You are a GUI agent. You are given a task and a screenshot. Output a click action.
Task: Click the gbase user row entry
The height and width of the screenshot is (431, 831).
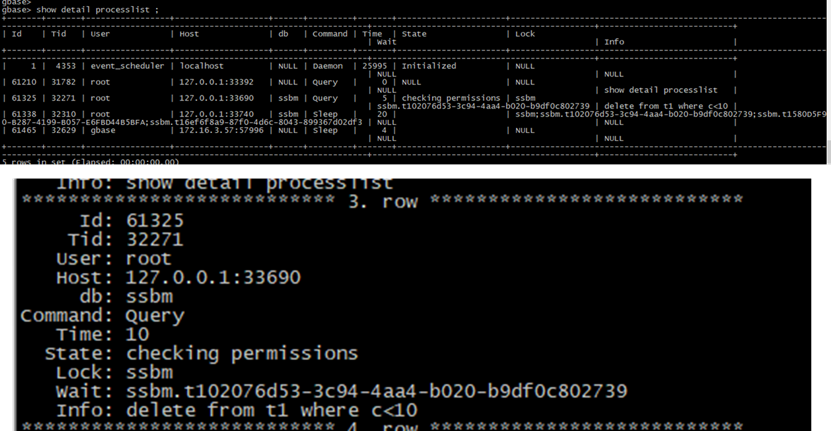click(x=103, y=130)
